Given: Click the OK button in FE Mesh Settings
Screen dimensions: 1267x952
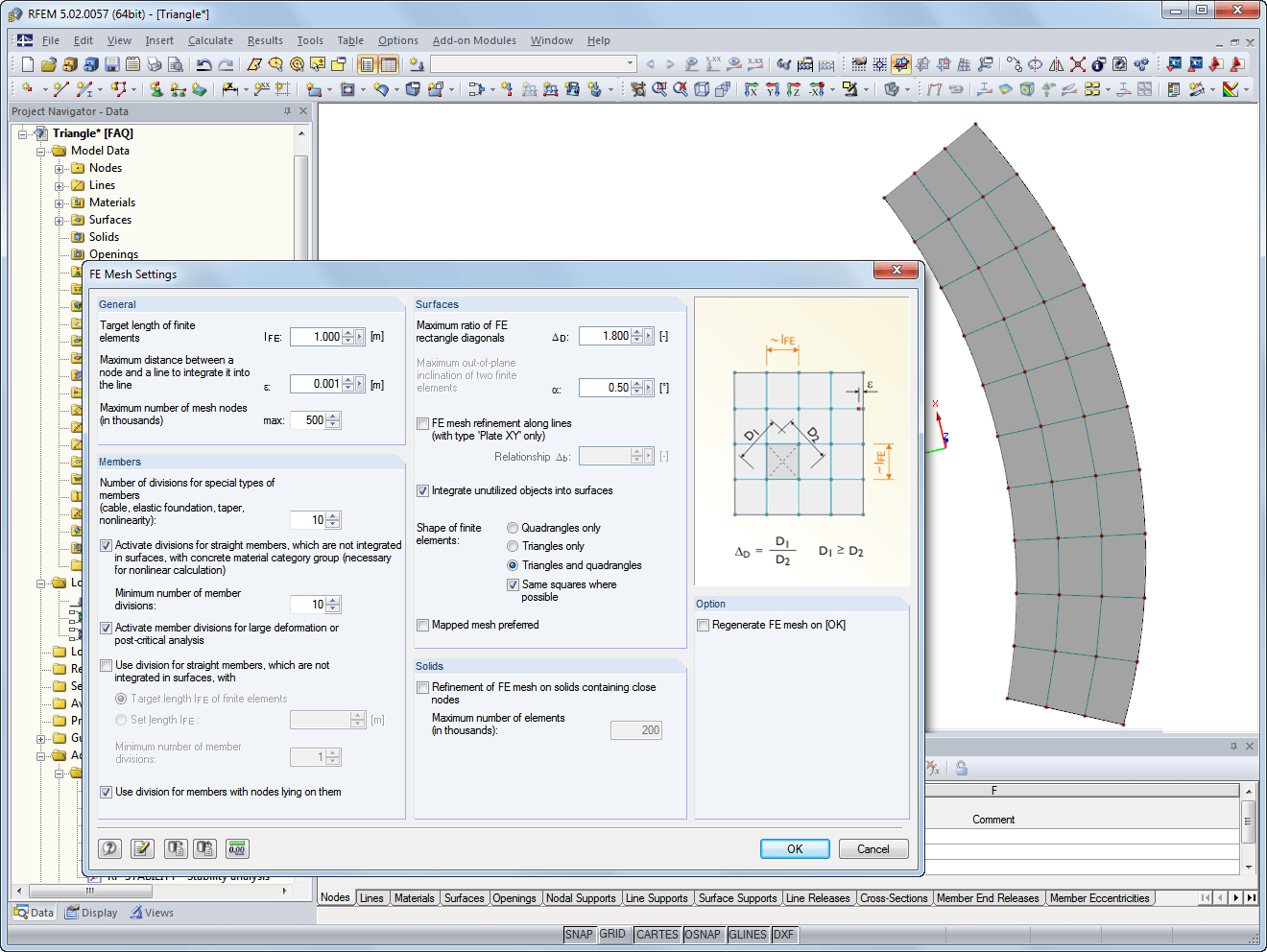Looking at the screenshot, I should pos(794,848).
